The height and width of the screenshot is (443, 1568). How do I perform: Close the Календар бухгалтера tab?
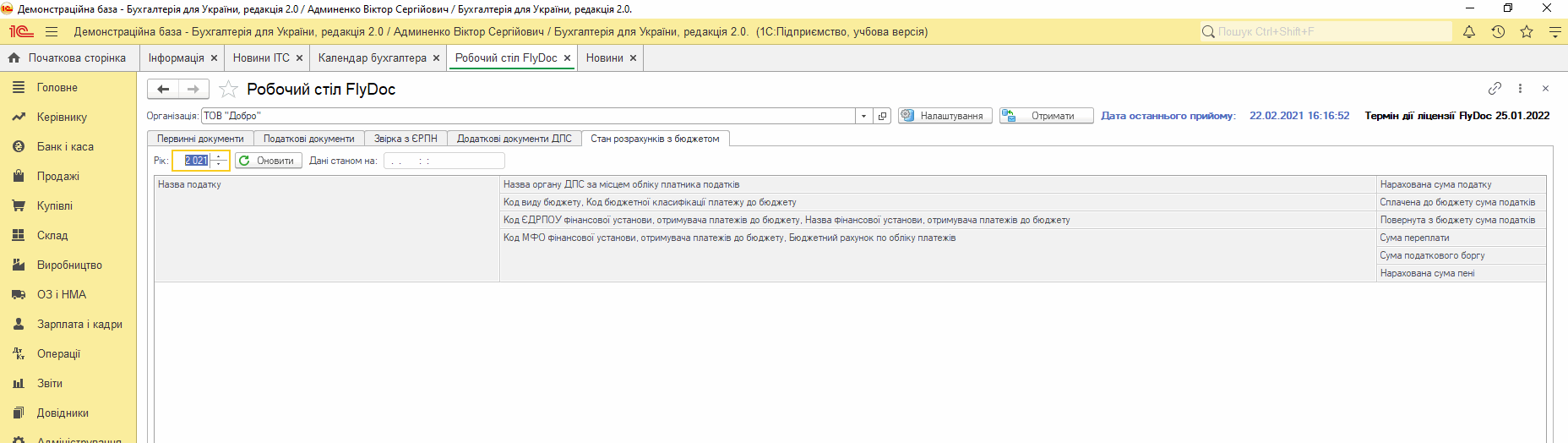click(x=436, y=58)
